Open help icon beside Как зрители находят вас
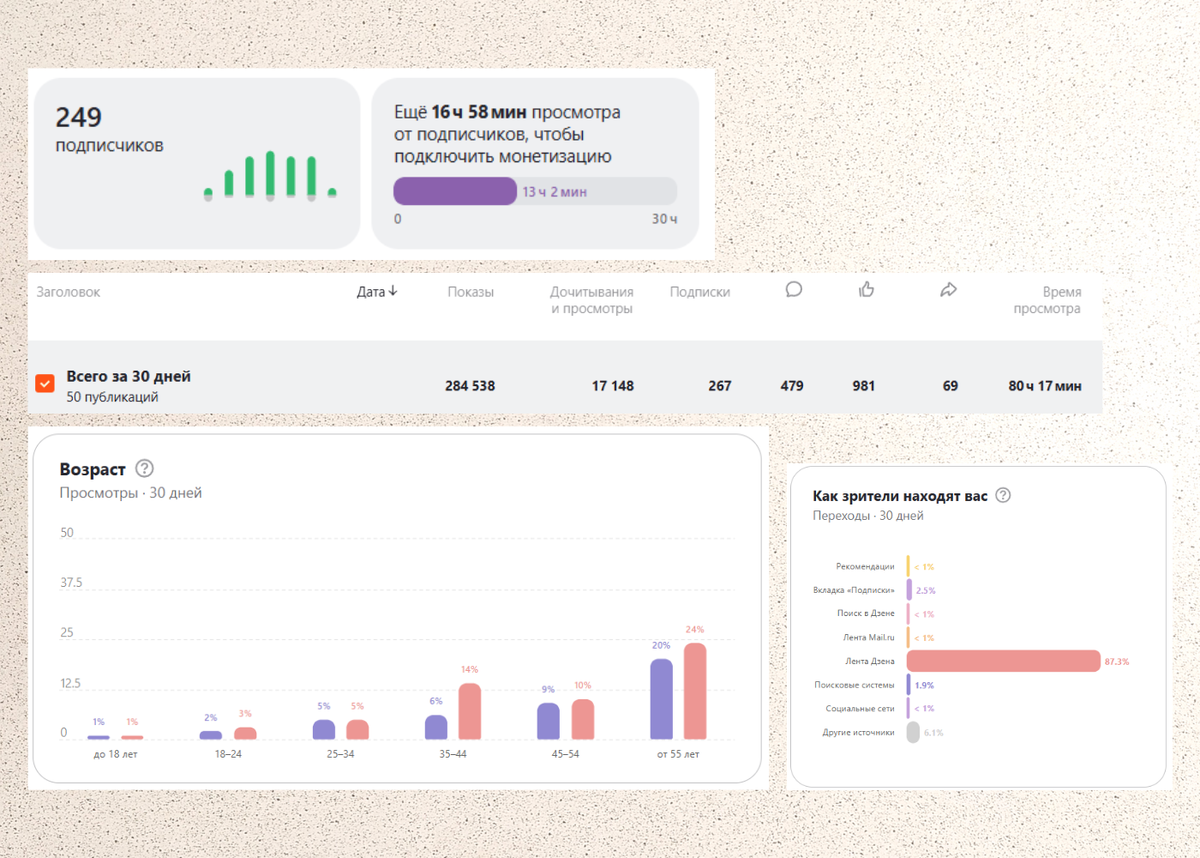 (x=1003, y=495)
